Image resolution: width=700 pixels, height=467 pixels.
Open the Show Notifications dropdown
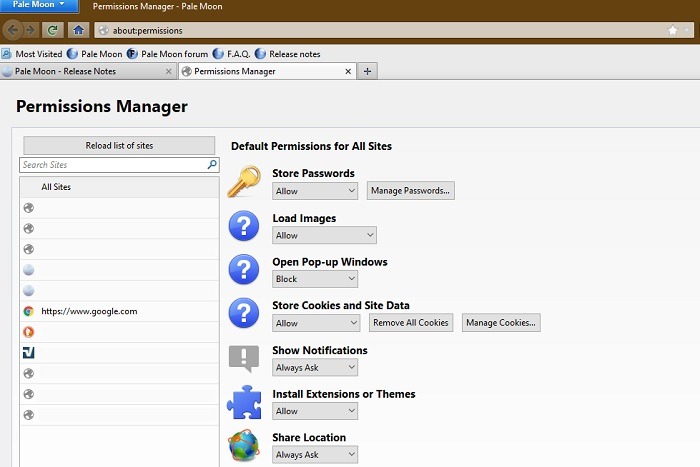click(x=315, y=367)
